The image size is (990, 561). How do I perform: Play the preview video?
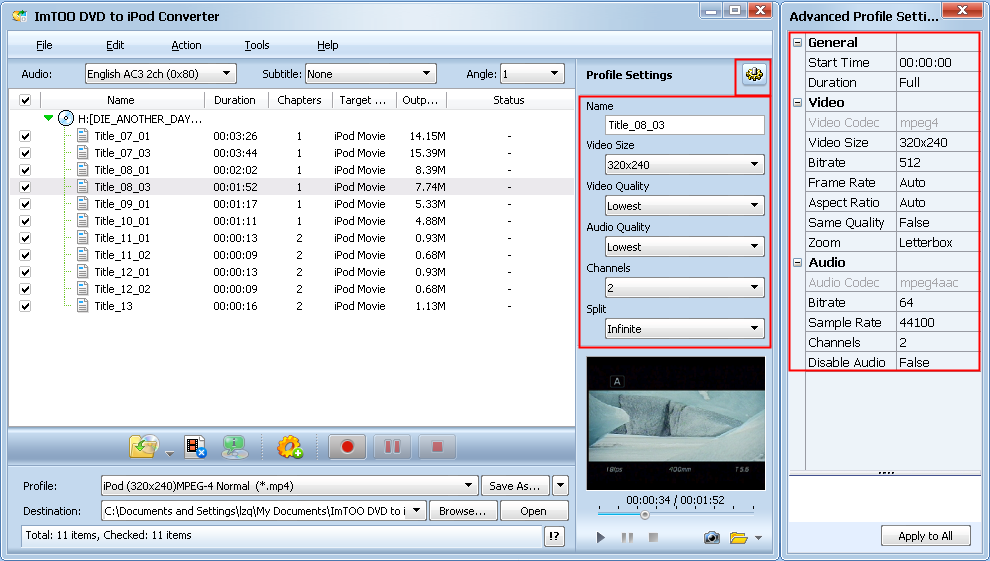click(x=600, y=538)
